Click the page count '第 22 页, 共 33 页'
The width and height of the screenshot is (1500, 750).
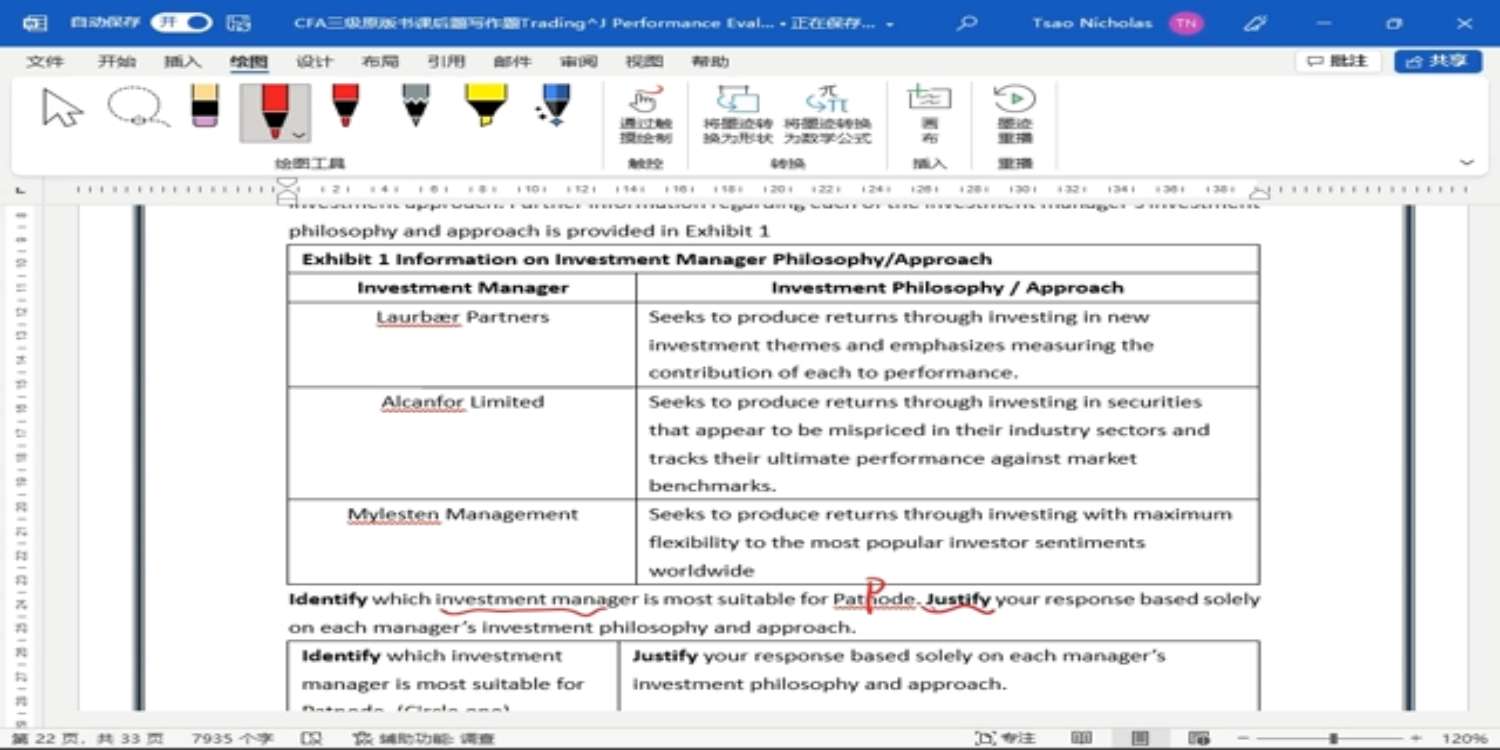86,738
